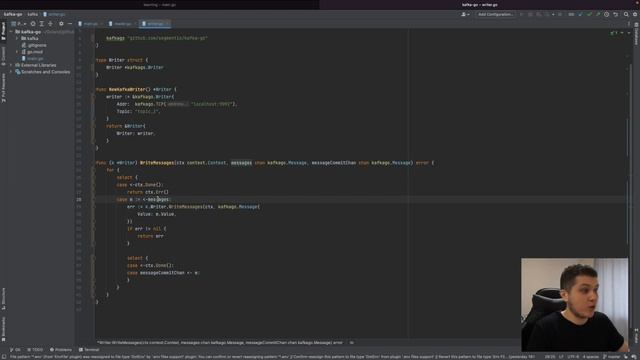Image resolution: width=640 pixels, height=360 pixels.
Task: Open Bookmarks tool window stripe button
Action: pyautogui.click(x=3, y=329)
